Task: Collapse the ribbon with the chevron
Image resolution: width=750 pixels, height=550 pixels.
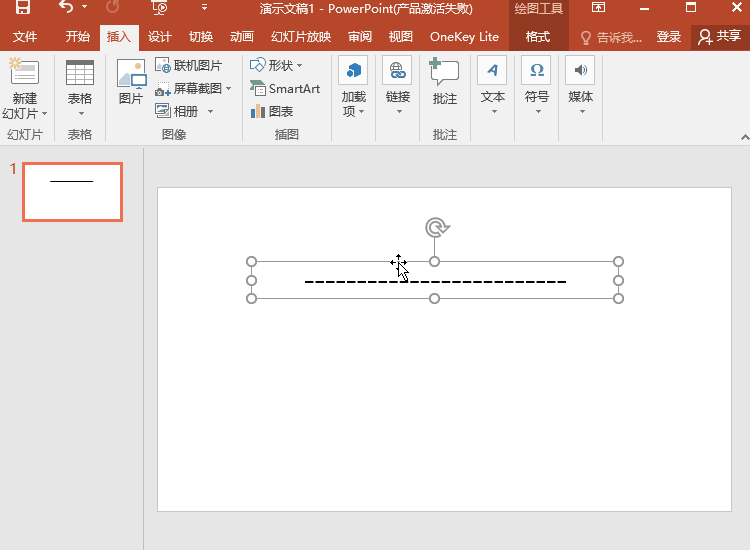Action: tap(744, 137)
